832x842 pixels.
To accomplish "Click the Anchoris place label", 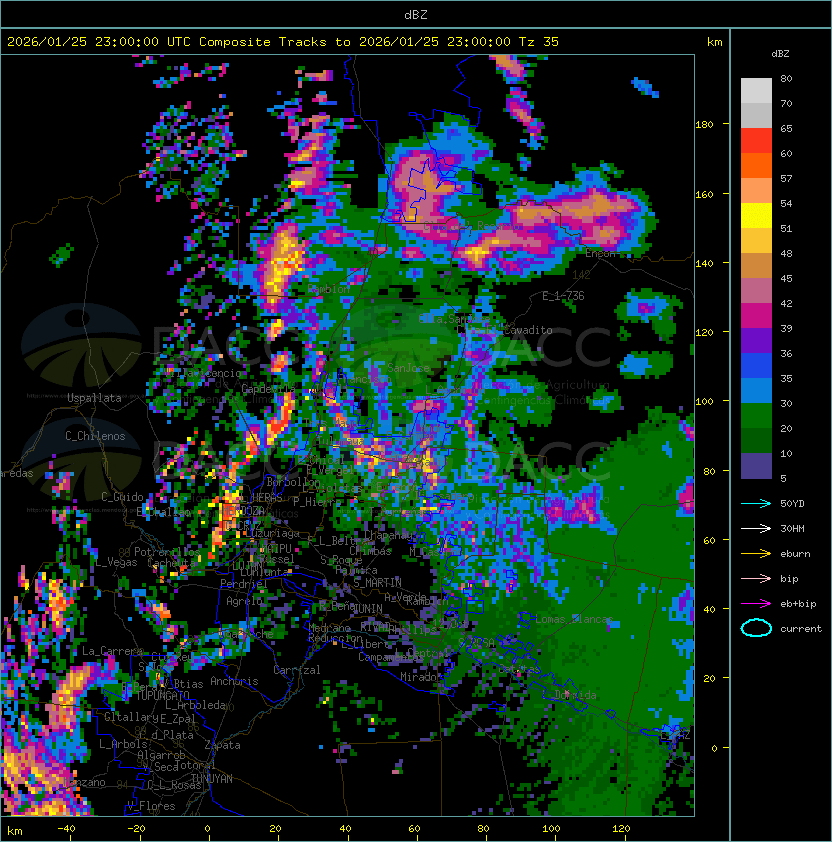I will pyautogui.click(x=234, y=681).
